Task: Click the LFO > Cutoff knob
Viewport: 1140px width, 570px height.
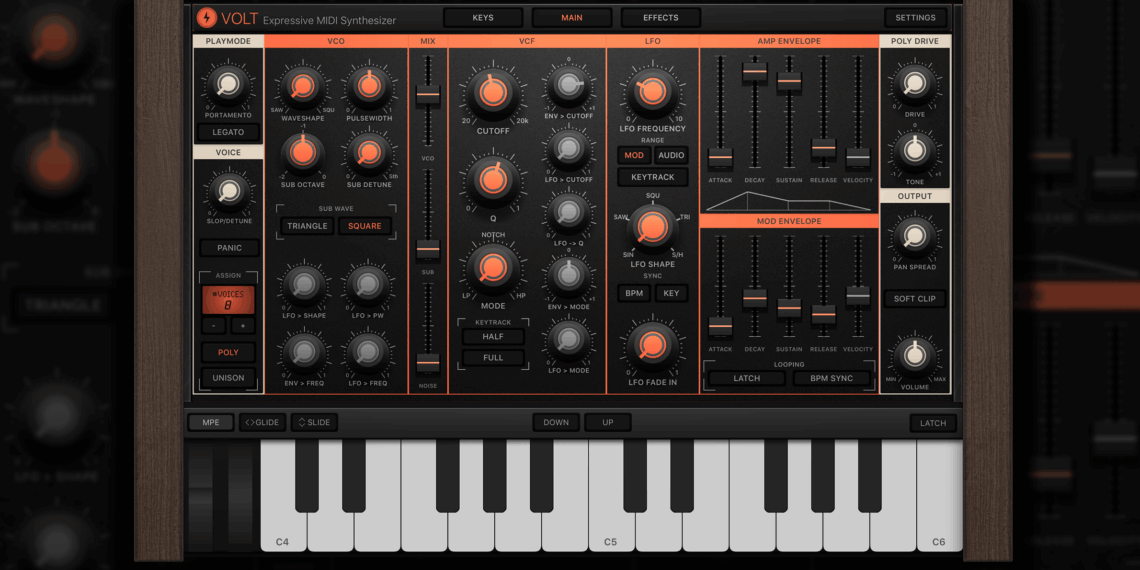Action: tap(569, 148)
